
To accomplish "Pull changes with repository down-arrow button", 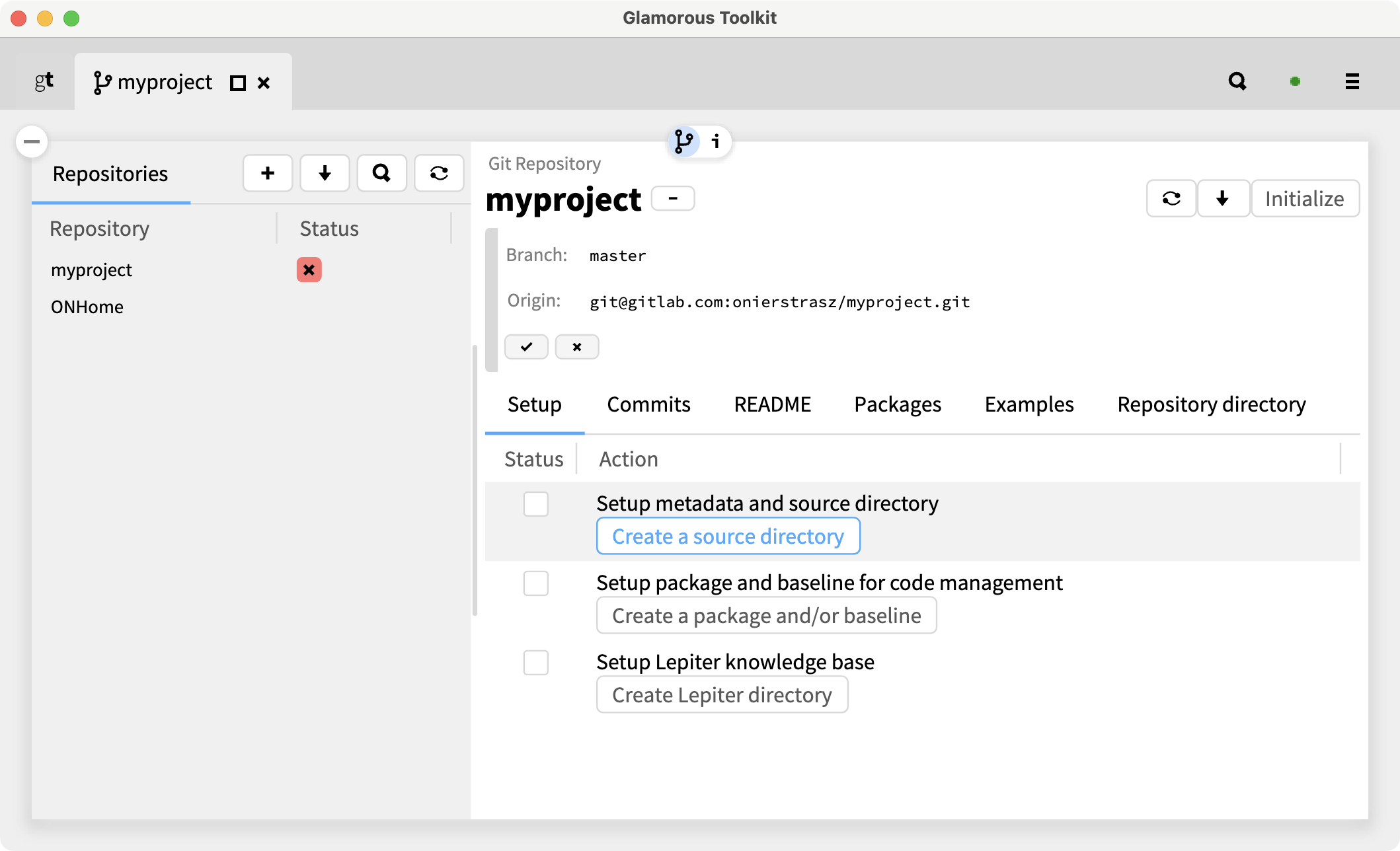I will click(x=1223, y=198).
